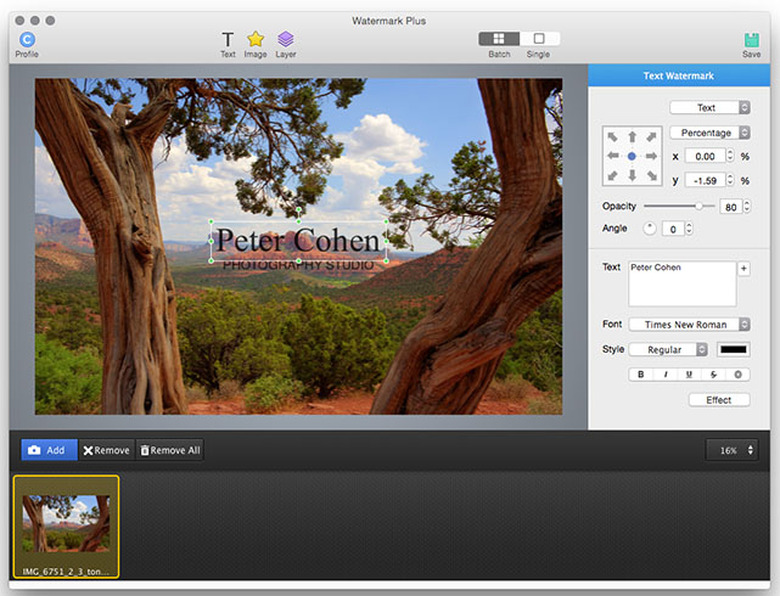Open the Percentage units dropdown

709,133
